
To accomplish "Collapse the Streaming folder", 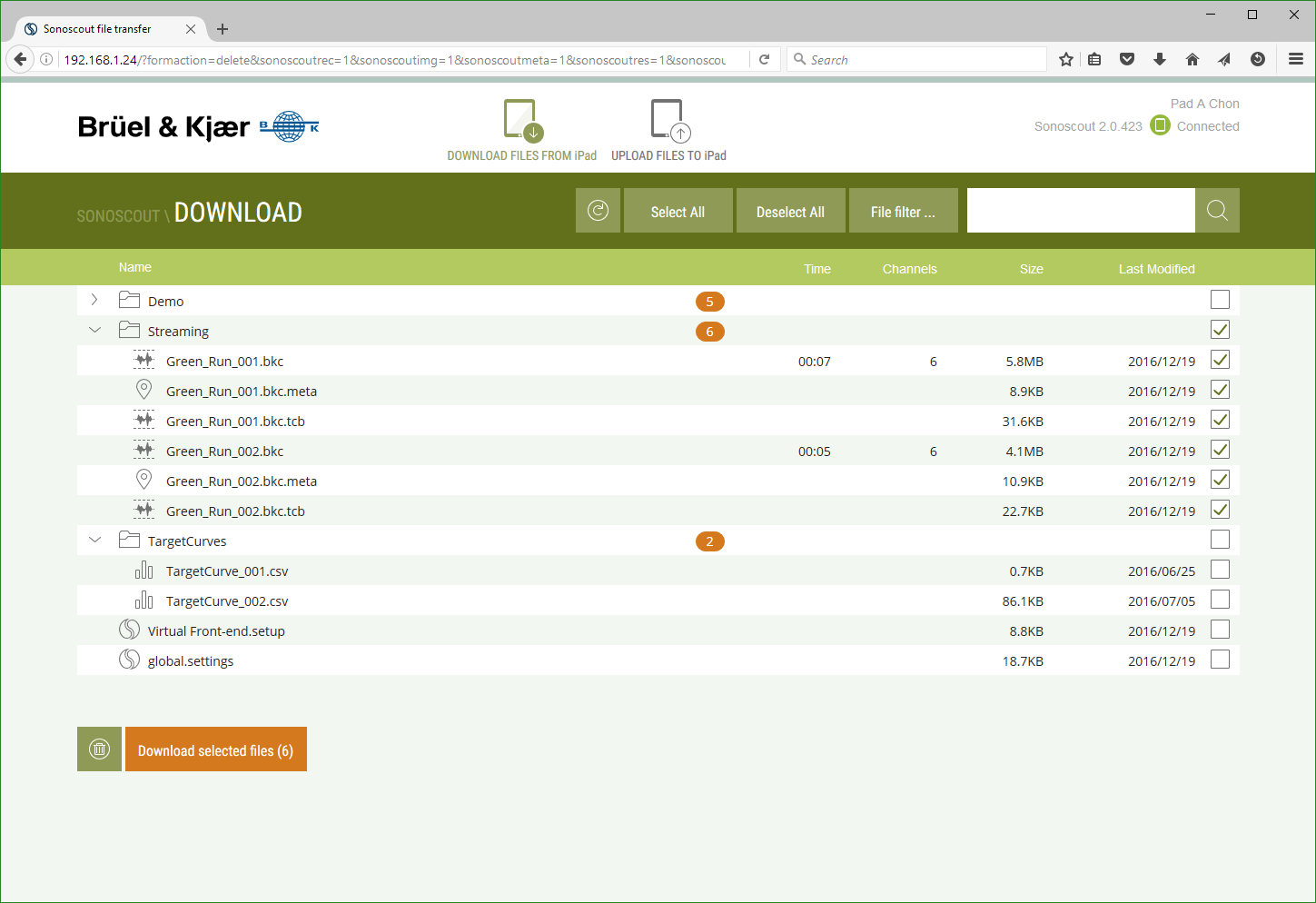I will (x=94, y=331).
